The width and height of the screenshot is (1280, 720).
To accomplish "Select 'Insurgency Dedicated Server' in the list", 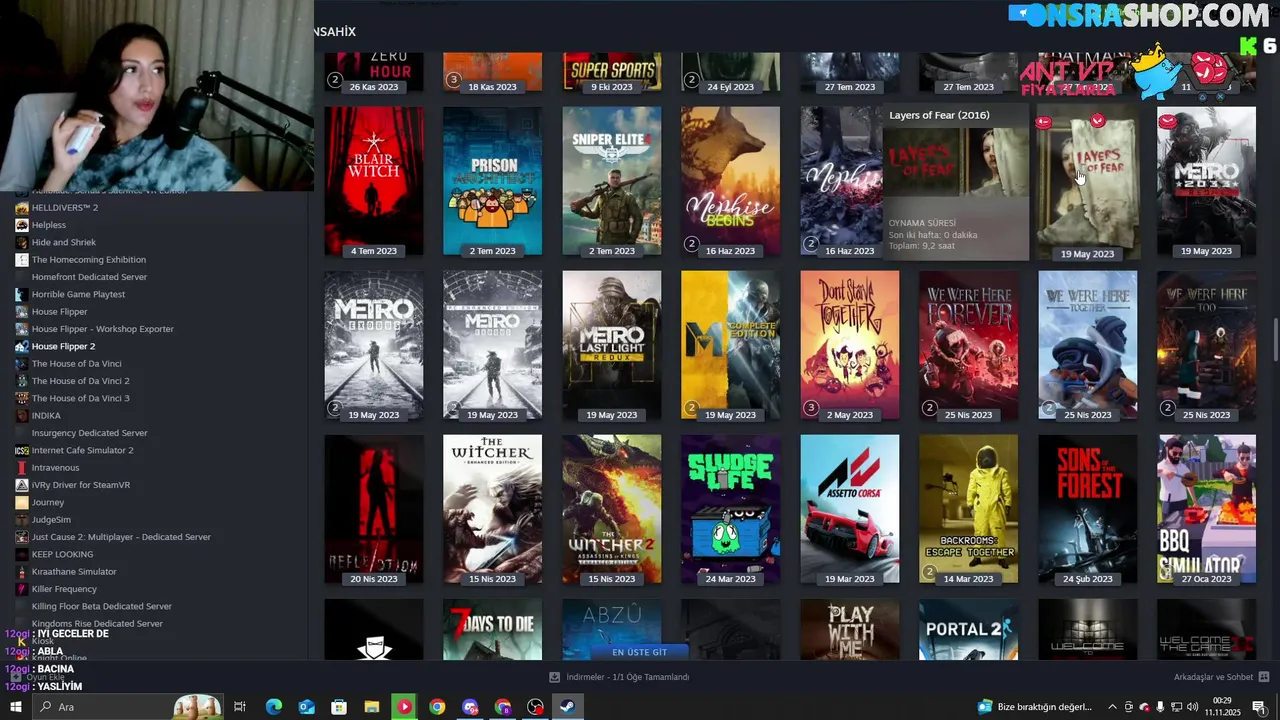I will pyautogui.click(x=89, y=433).
